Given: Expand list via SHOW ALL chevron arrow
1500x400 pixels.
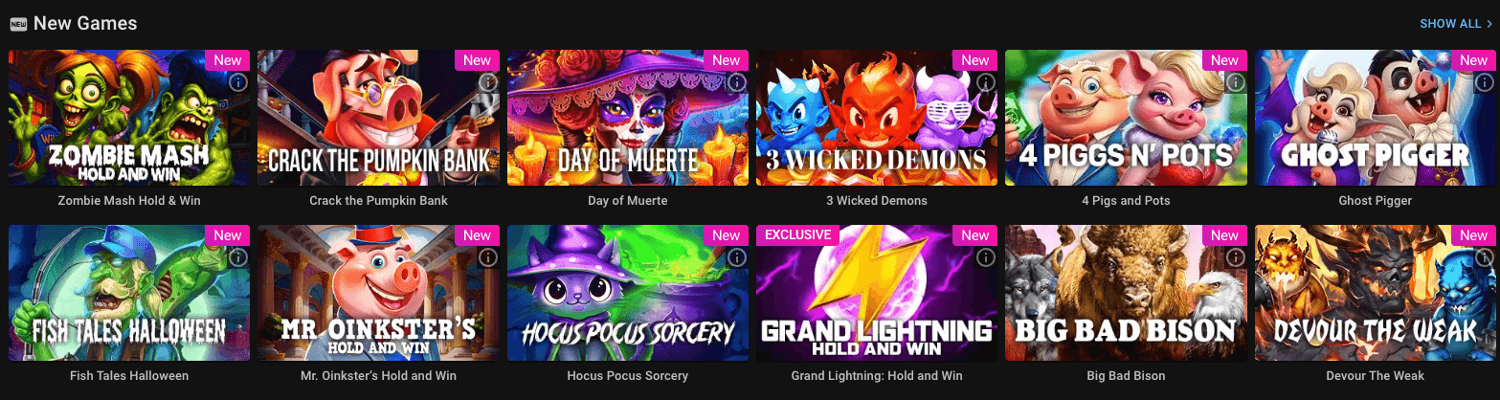Looking at the screenshot, I should coord(1489,24).
